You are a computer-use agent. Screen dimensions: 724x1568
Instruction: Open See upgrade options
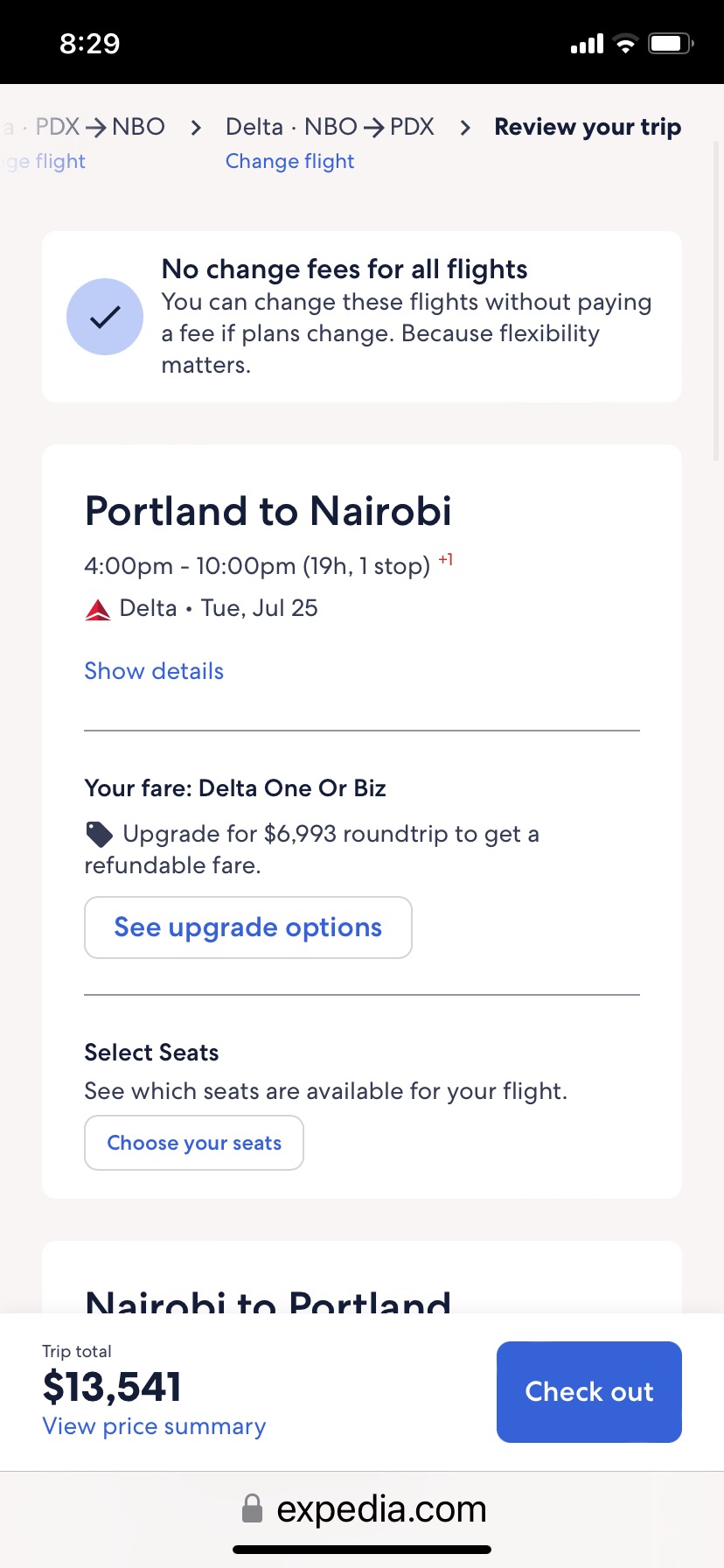[248, 927]
